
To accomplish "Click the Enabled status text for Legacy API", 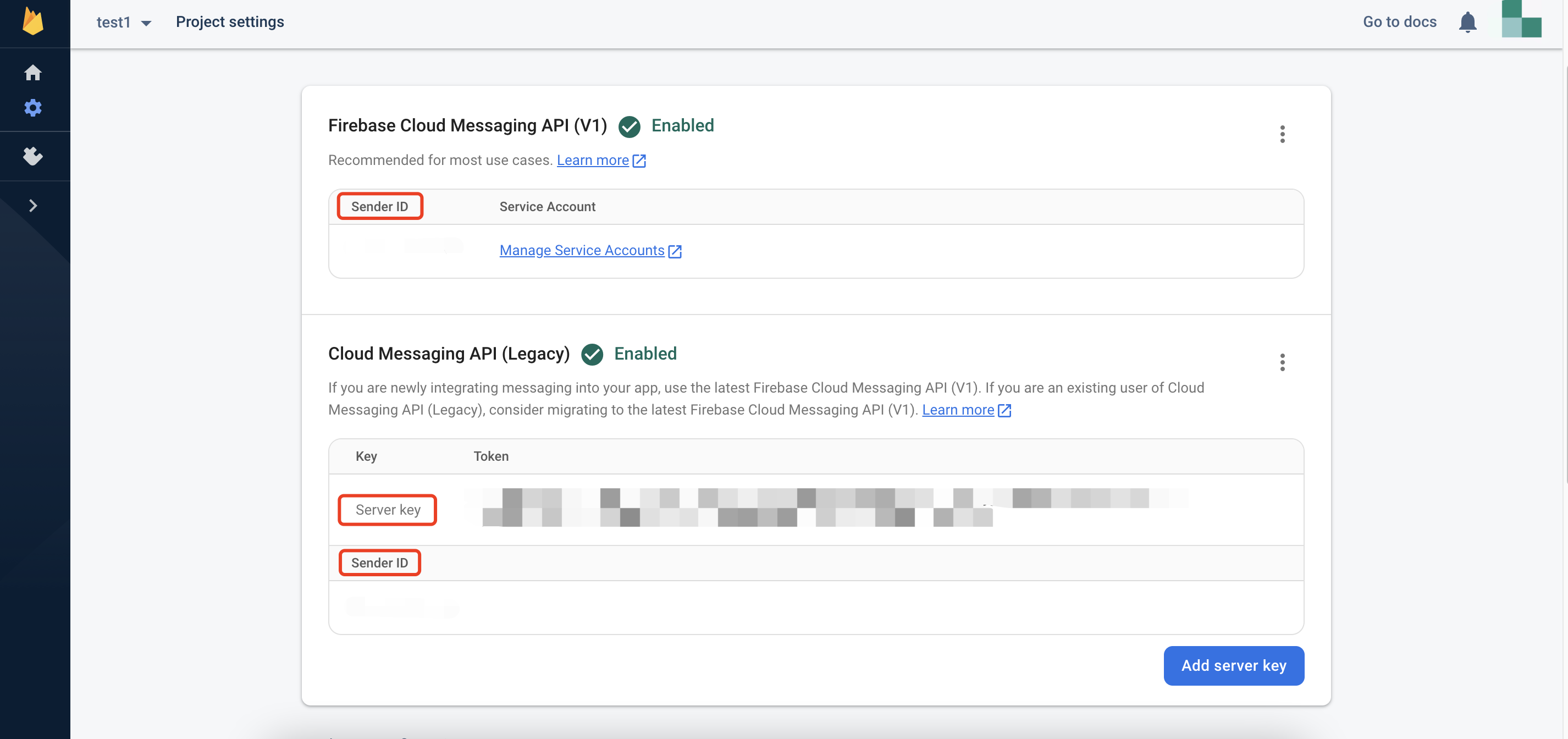I will tap(645, 354).
